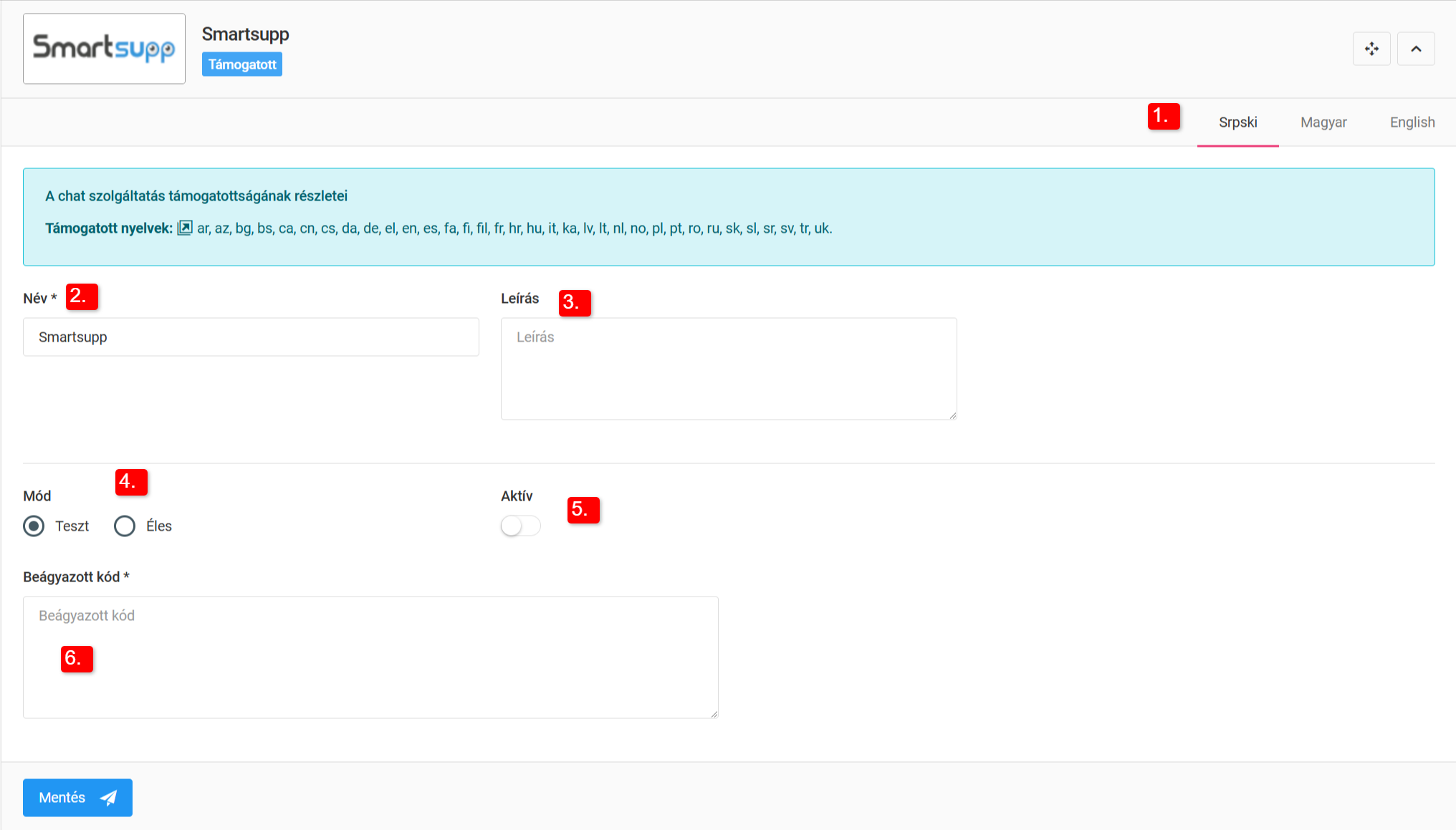Click the Smartsupp title text in header
The width and height of the screenshot is (1456, 830).
[245, 34]
